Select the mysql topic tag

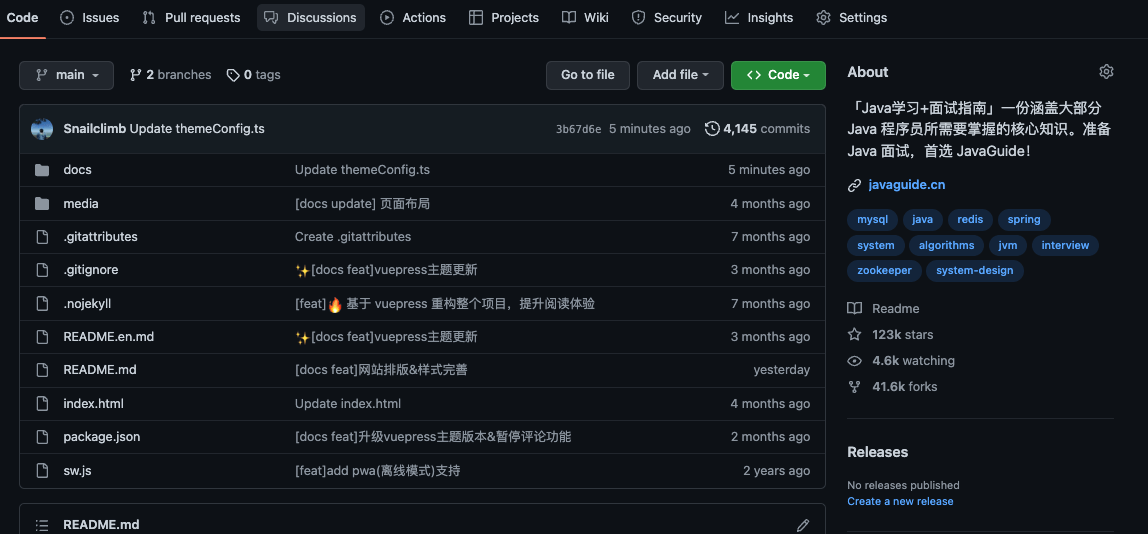point(873,219)
